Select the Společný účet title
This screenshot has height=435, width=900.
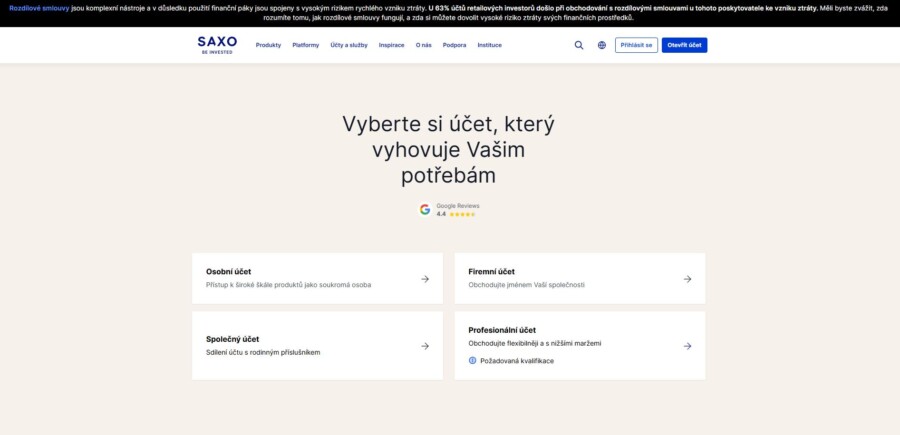pyautogui.click(x=232, y=339)
